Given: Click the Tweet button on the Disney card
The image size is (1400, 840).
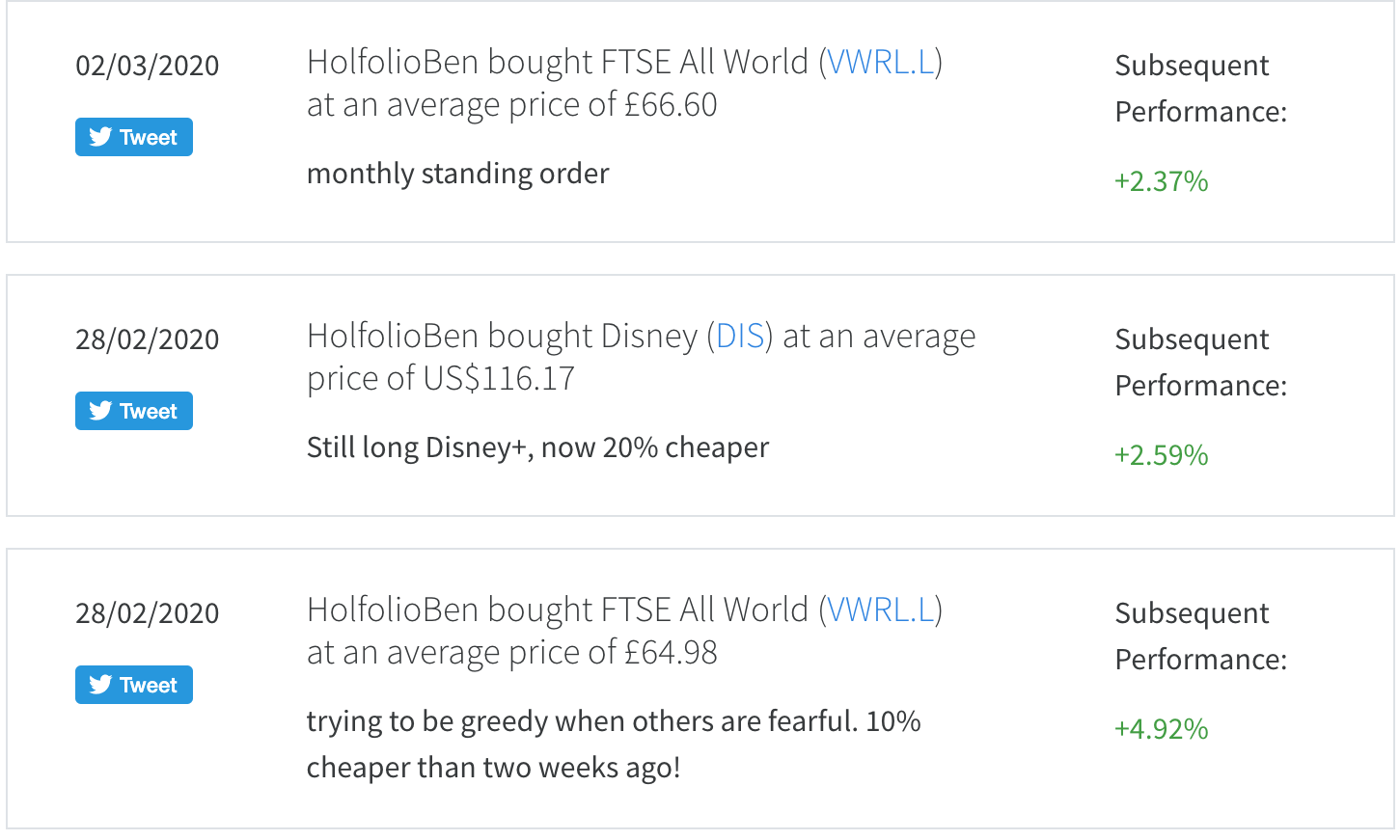Looking at the screenshot, I should [x=133, y=411].
